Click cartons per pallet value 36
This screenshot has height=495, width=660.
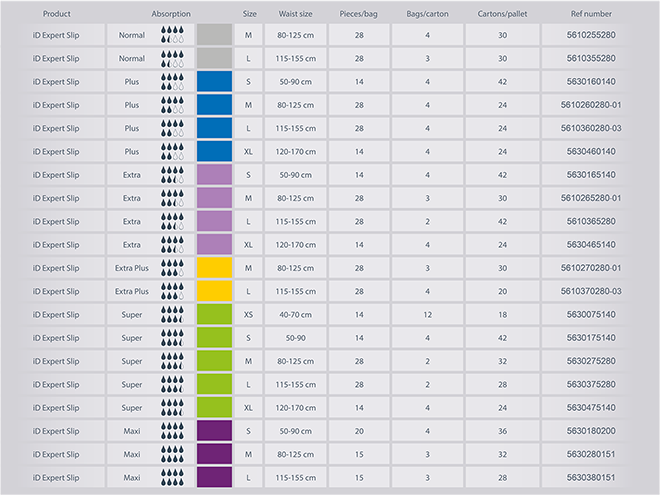point(503,431)
